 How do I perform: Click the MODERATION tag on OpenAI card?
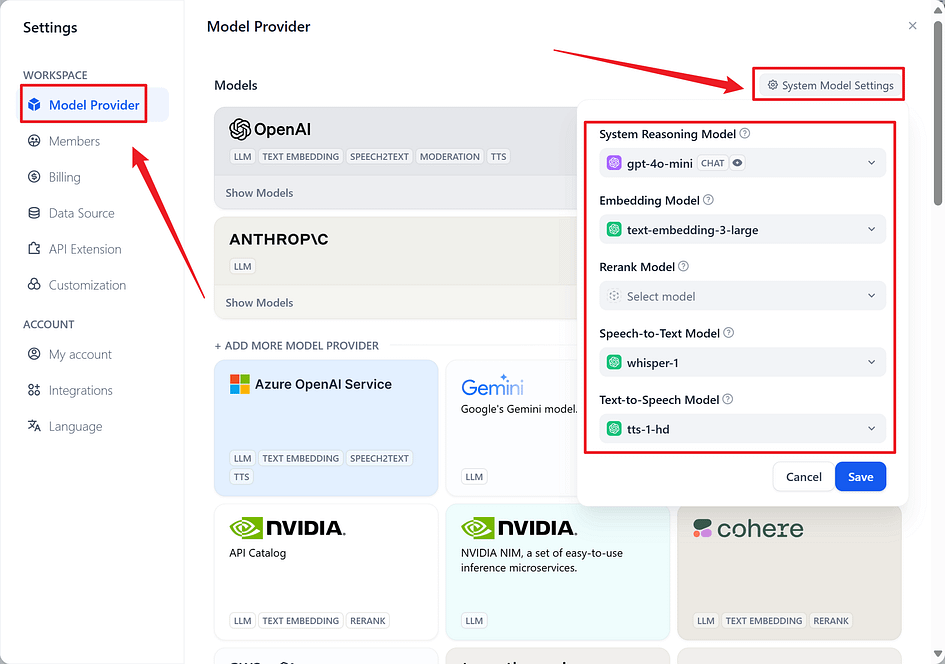(450, 156)
